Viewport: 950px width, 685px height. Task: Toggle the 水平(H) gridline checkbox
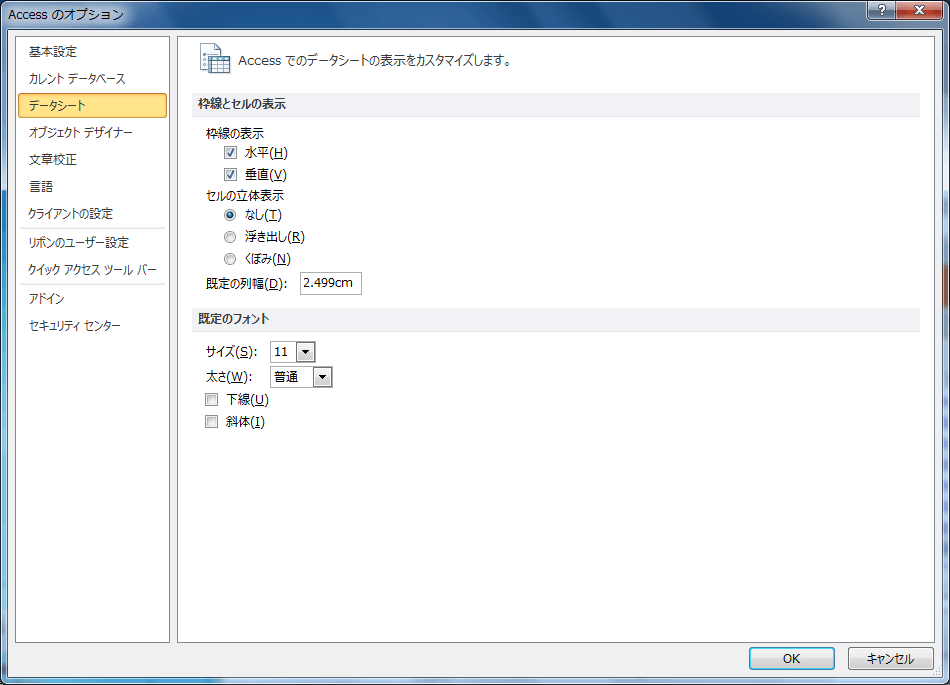click(230, 153)
